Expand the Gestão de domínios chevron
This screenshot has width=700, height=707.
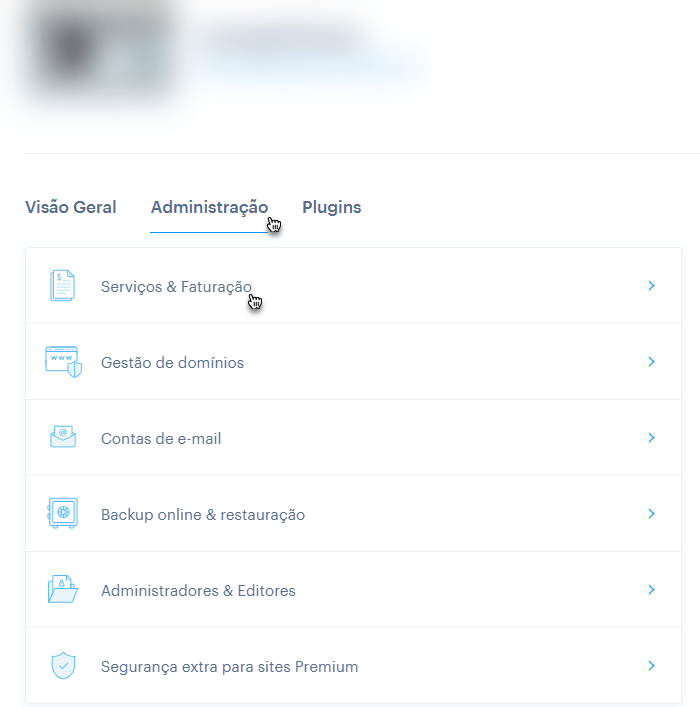click(x=651, y=362)
